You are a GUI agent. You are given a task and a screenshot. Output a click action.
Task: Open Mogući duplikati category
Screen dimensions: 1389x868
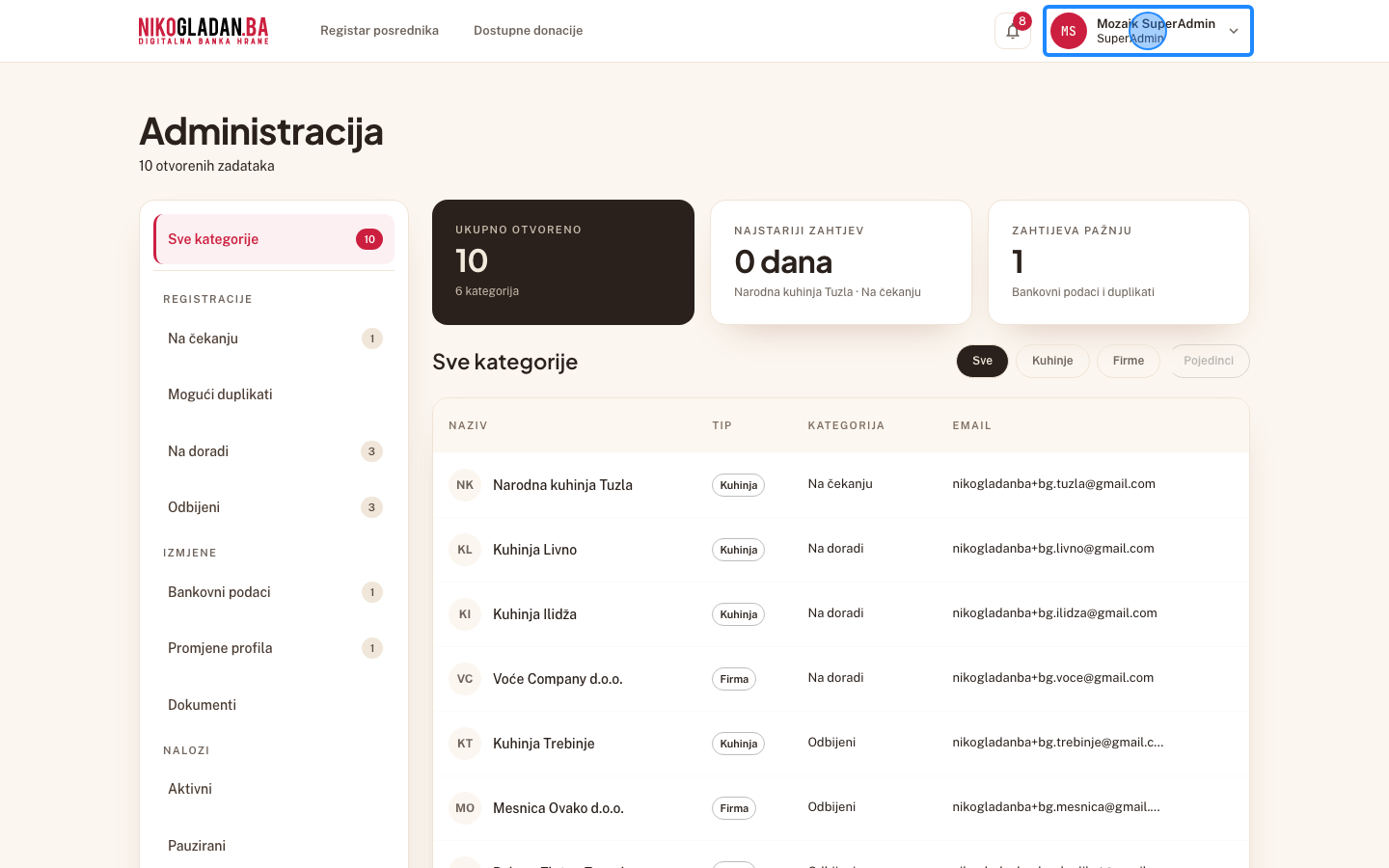pyautogui.click(x=274, y=394)
